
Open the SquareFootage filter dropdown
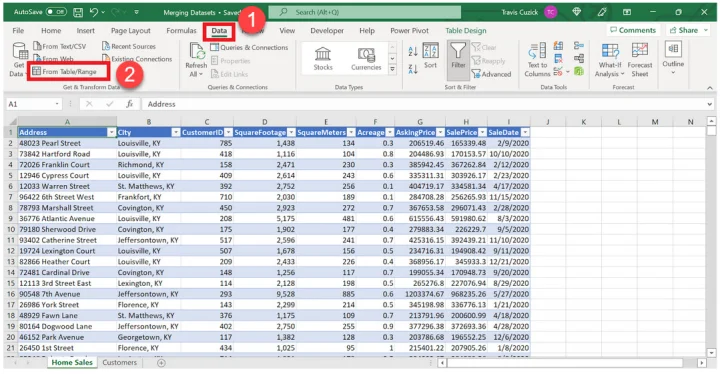click(x=291, y=132)
